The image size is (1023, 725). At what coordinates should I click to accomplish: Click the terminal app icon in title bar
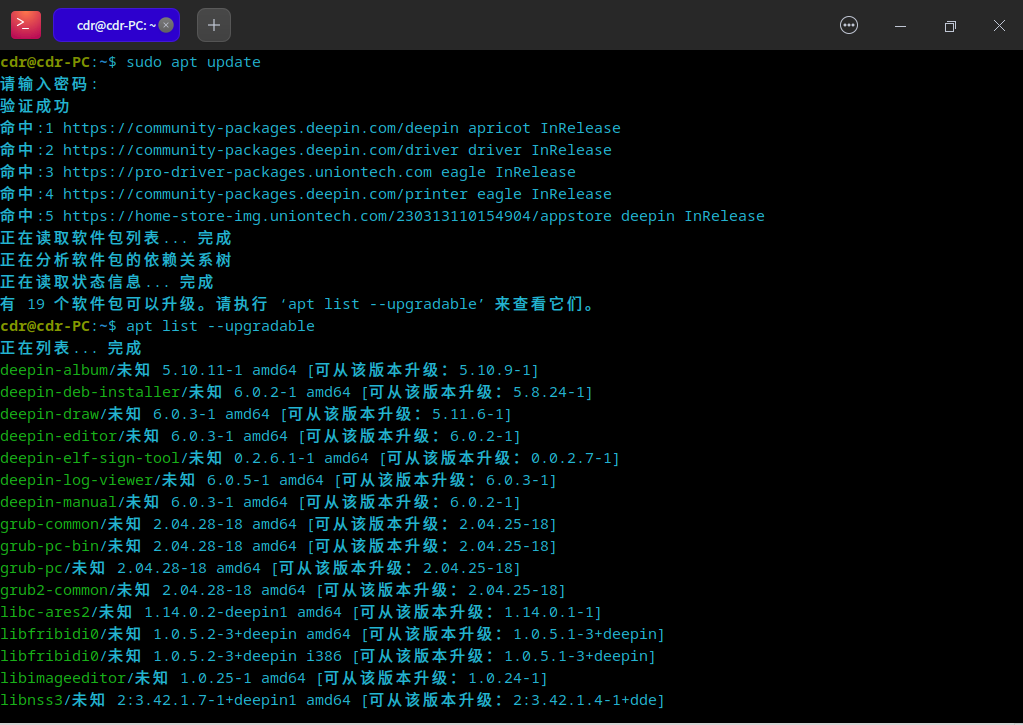pos(26,25)
